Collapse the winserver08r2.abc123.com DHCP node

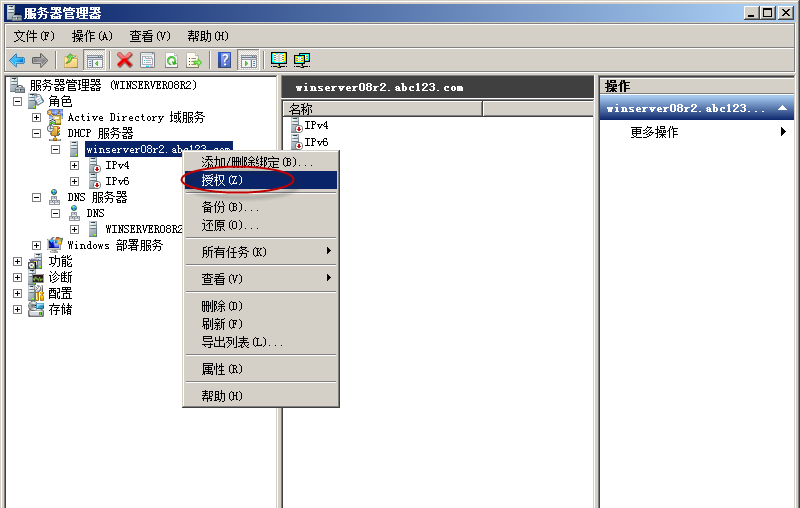point(56,149)
